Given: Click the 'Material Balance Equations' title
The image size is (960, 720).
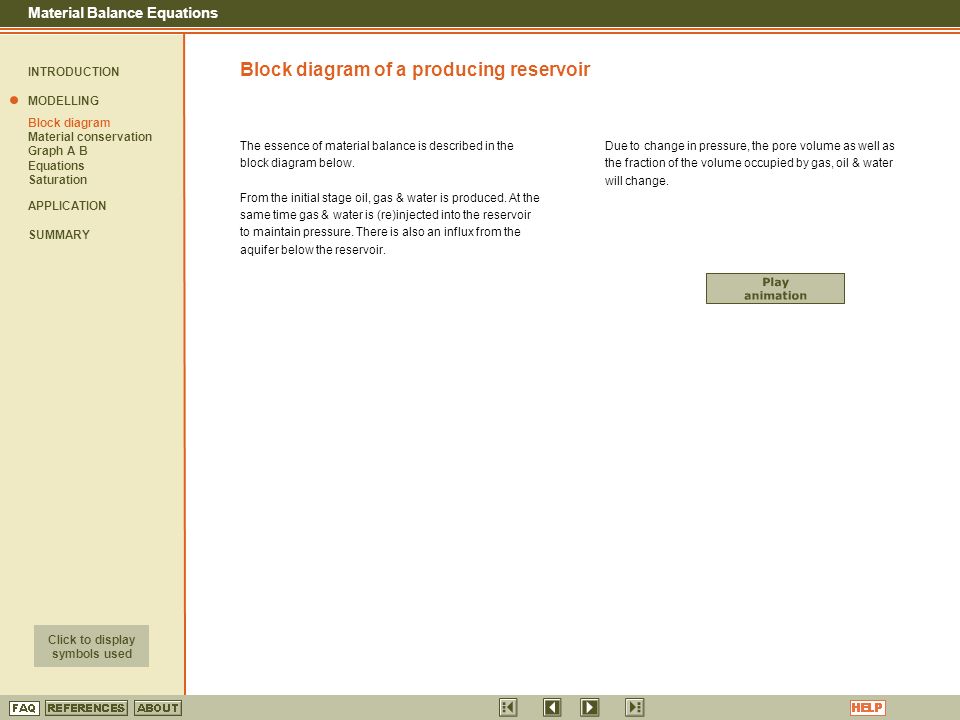Looking at the screenshot, I should click(122, 13).
